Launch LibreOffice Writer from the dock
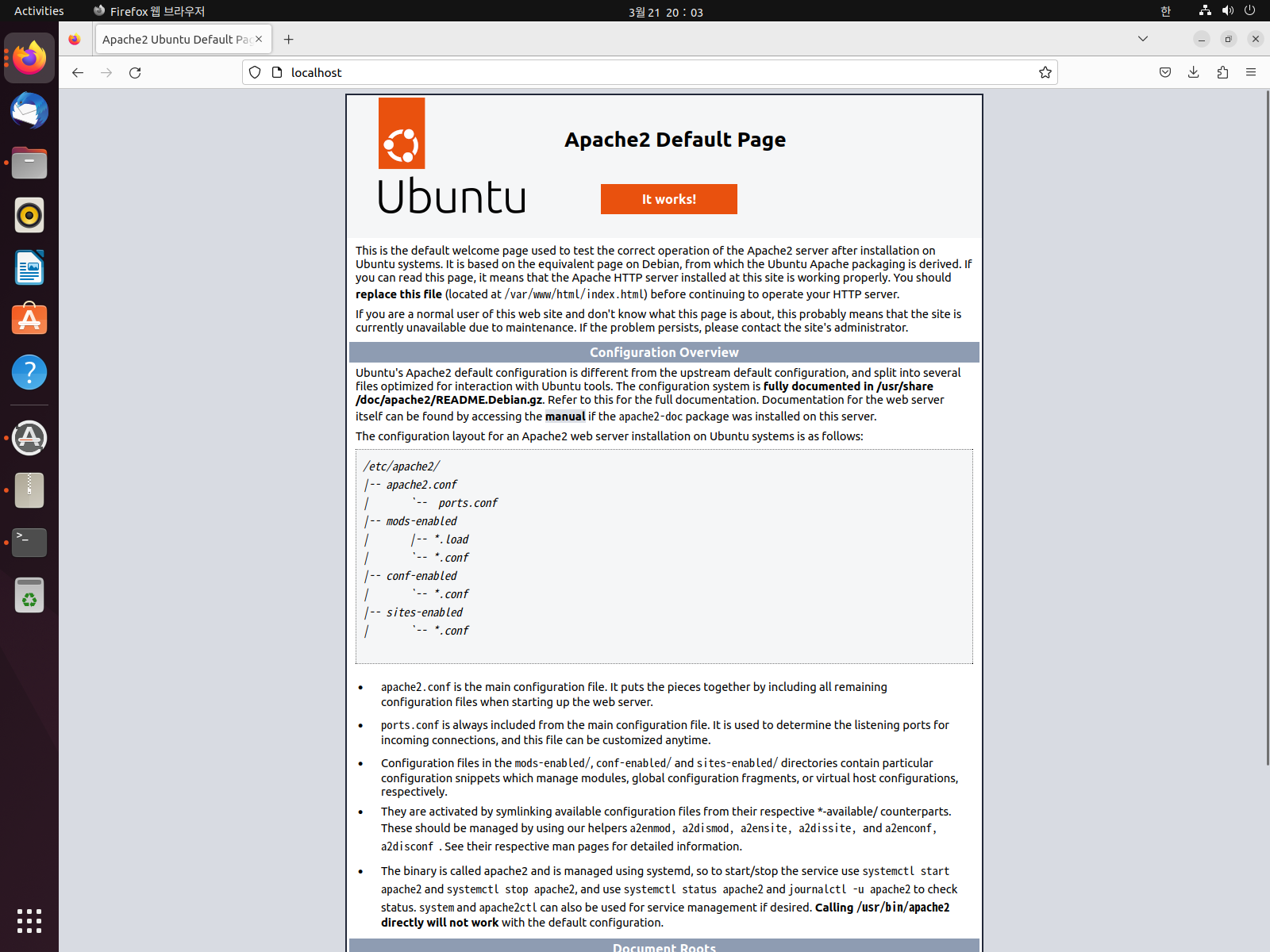 (x=29, y=267)
